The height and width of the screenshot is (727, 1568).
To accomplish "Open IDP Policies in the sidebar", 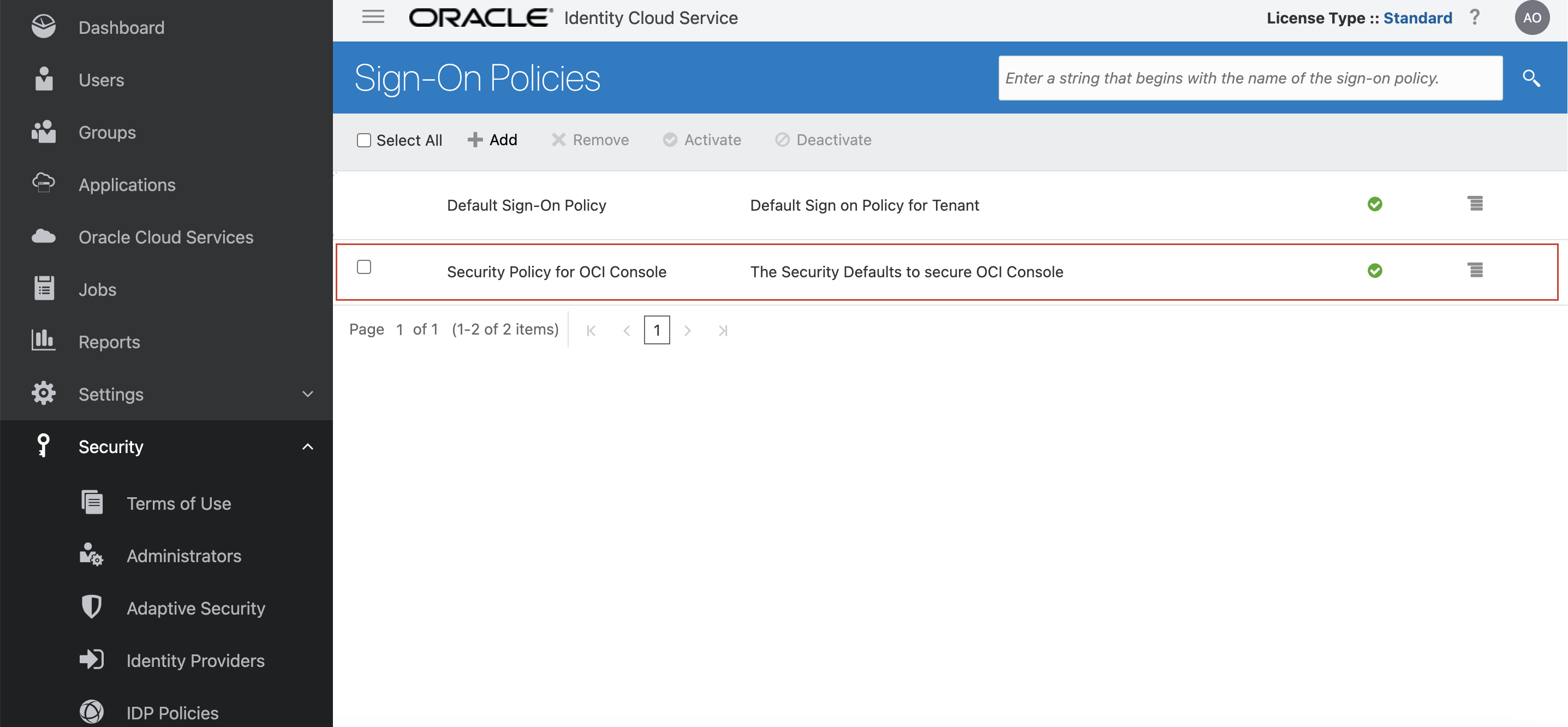I will (172, 712).
